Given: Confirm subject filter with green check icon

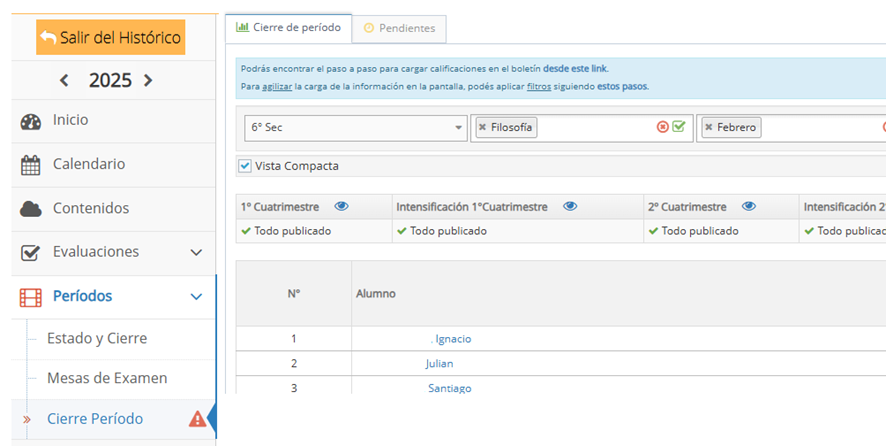Looking at the screenshot, I should 679,127.
